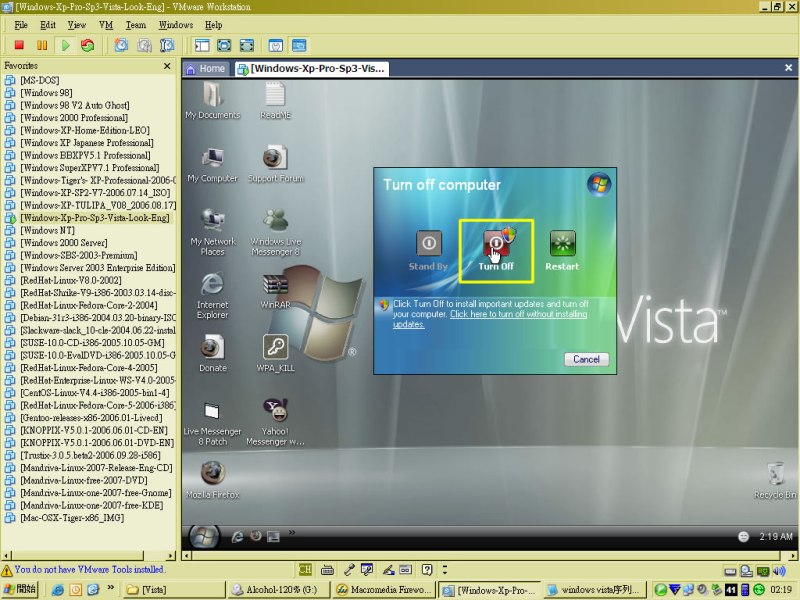Click the Stand By button
Image resolution: width=800 pixels, height=600 pixels.
coord(428,251)
